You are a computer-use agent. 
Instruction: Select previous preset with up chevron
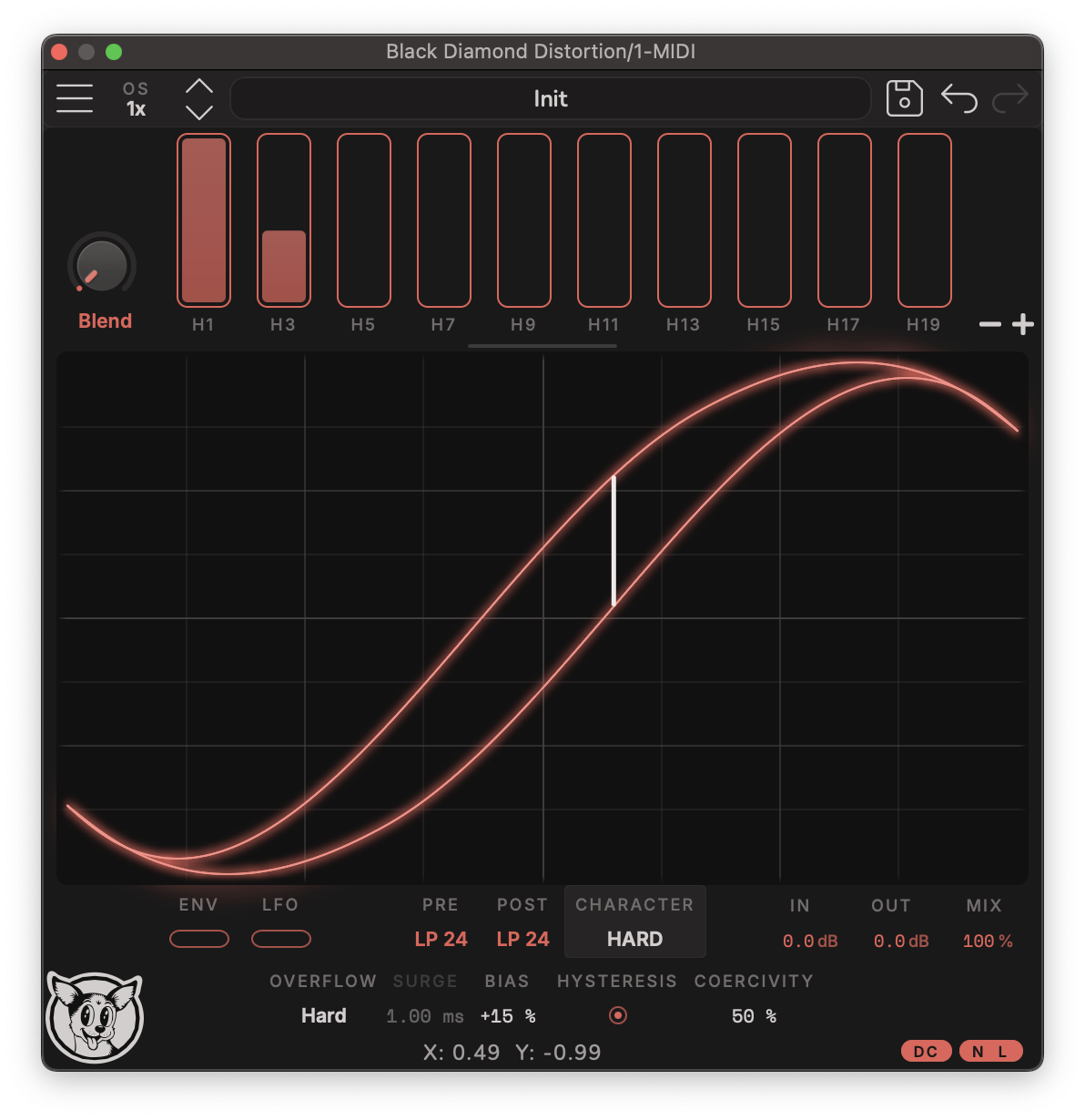(x=199, y=87)
